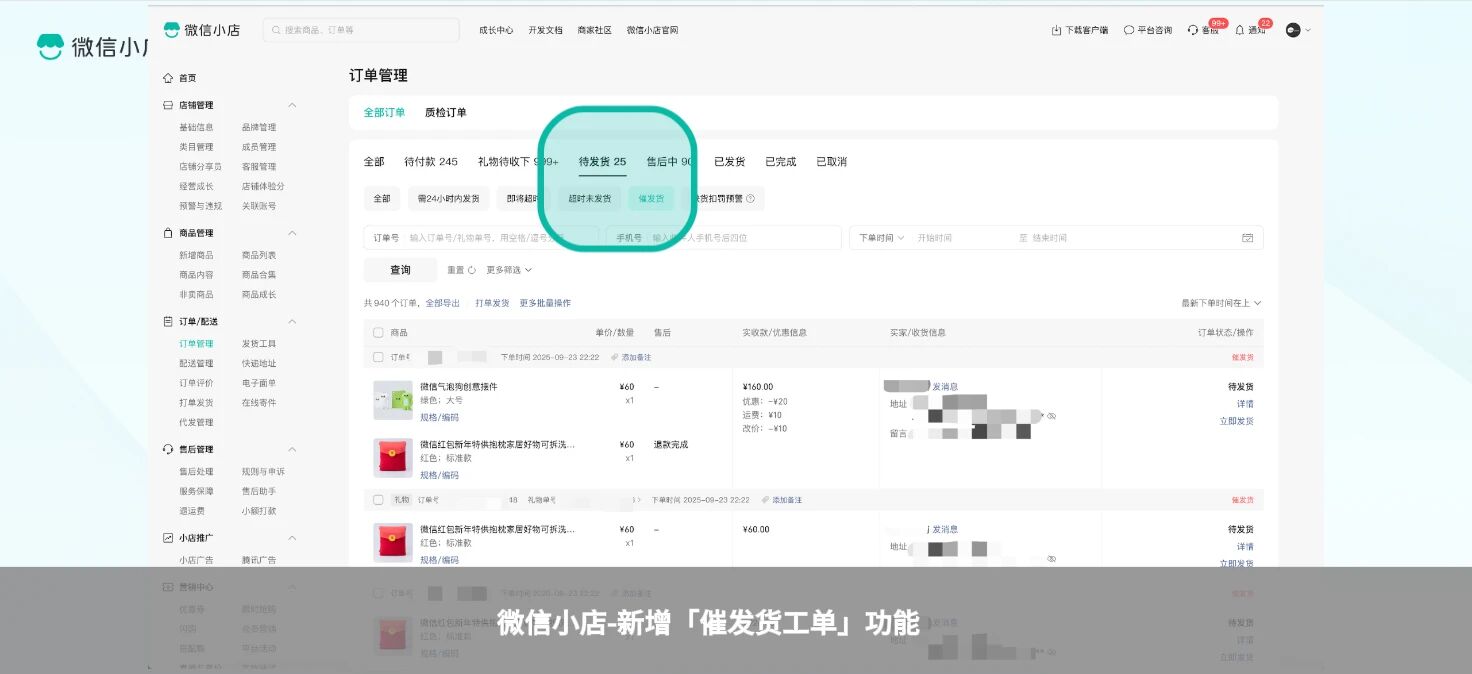Open 客服 headset icon in top bar
This screenshot has height=674, width=1472.
pos(1193,30)
